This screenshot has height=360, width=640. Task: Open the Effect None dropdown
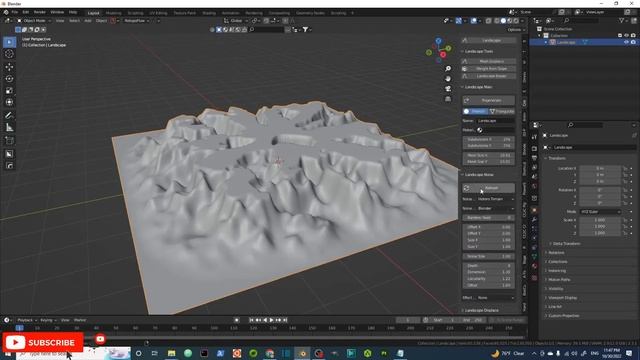496,298
